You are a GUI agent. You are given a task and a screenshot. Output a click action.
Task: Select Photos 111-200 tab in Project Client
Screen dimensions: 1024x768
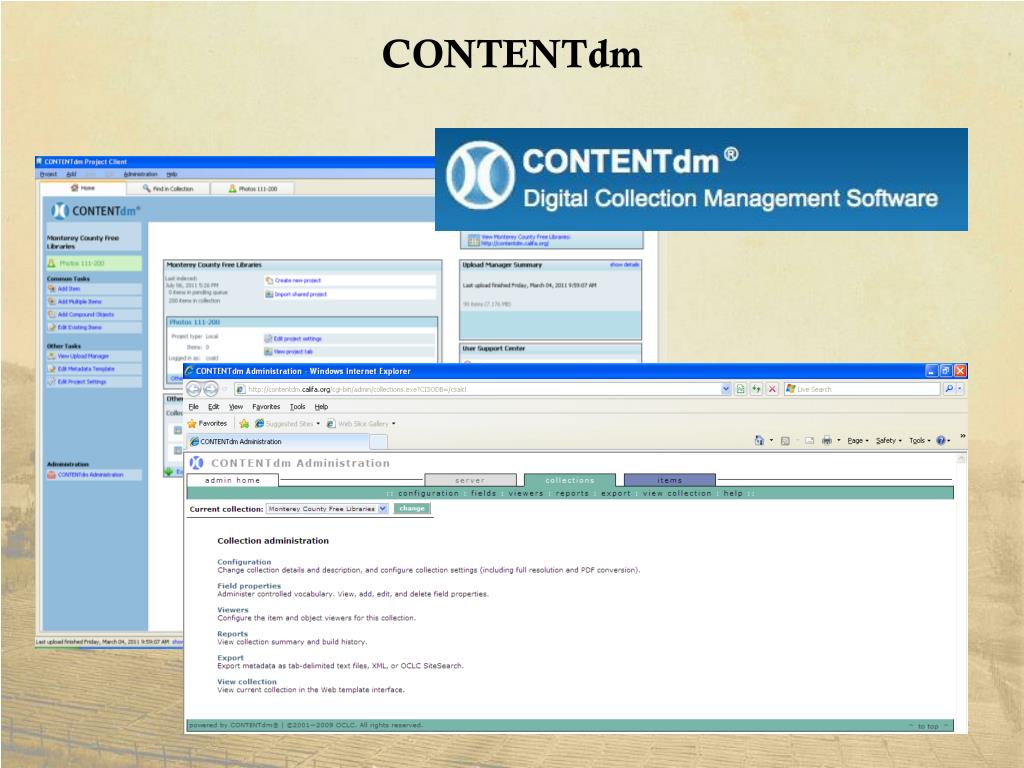click(x=253, y=189)
